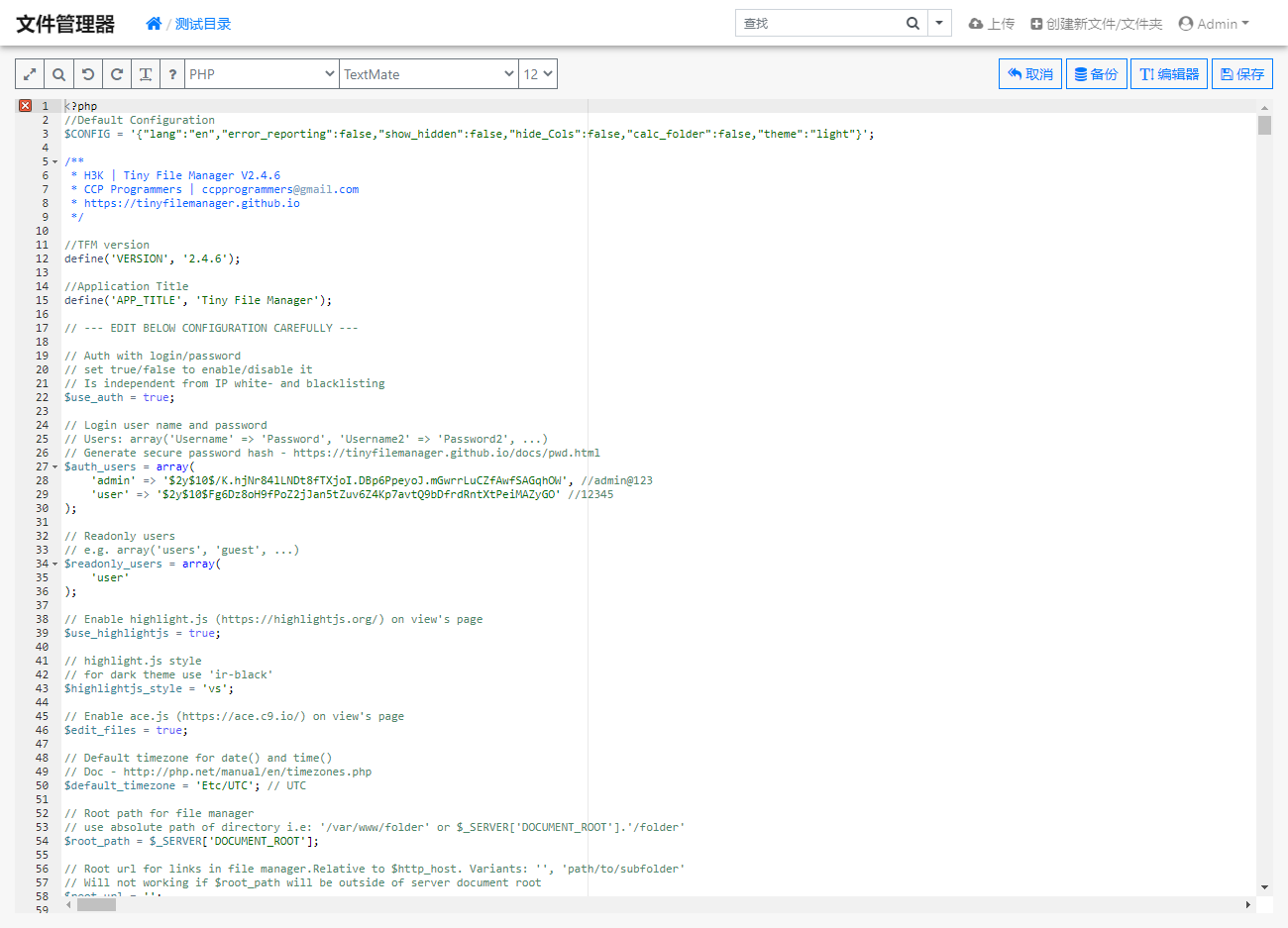Click the 文件管理器 title

pyautogui.click(x=65, y=24)
